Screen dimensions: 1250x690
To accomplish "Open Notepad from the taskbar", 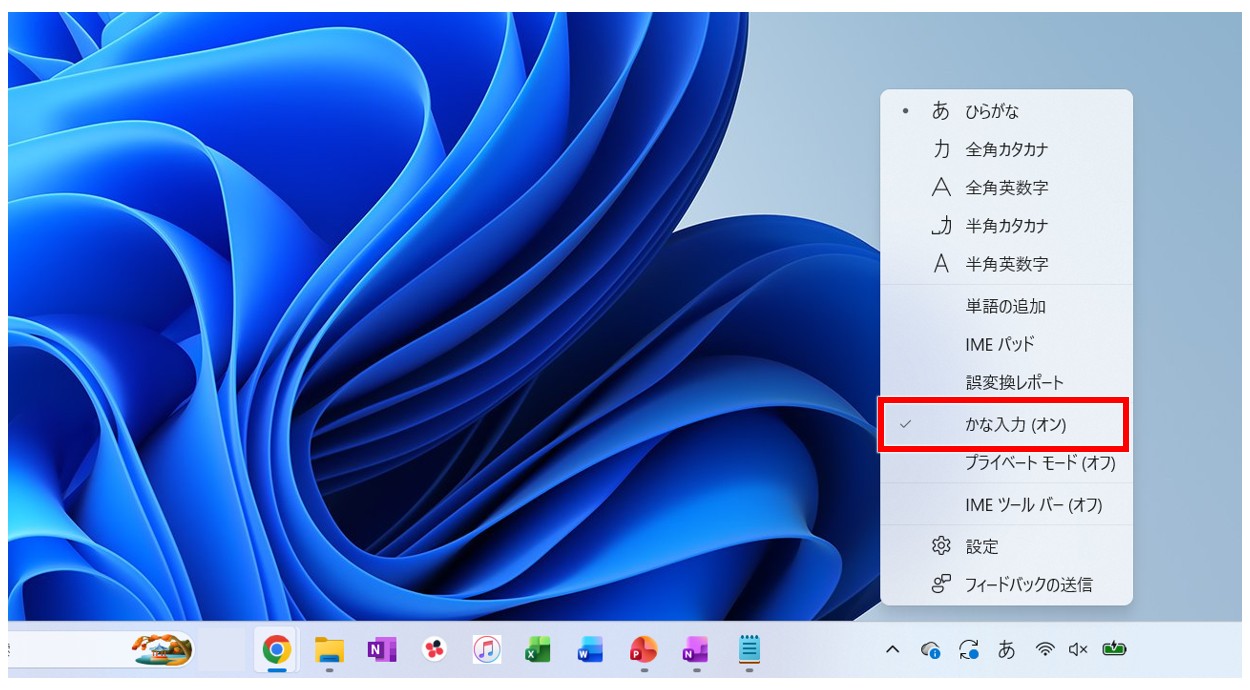I will [749, 650].
